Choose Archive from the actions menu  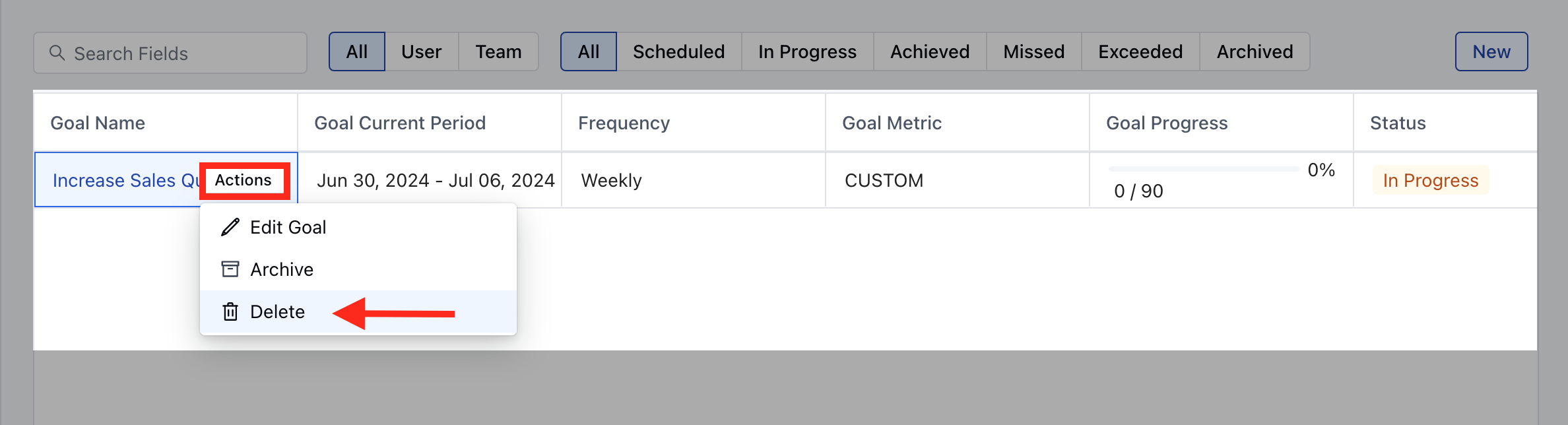(x=358, y=269)
